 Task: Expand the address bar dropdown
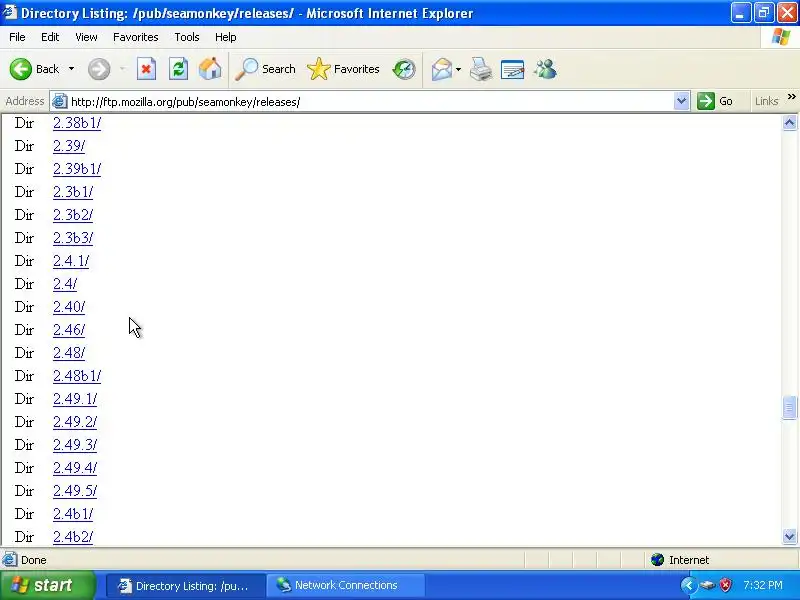tap(681, 101)
